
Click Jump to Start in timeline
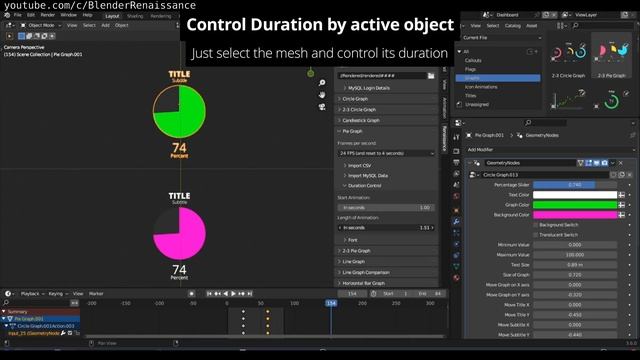click(209, 293)
